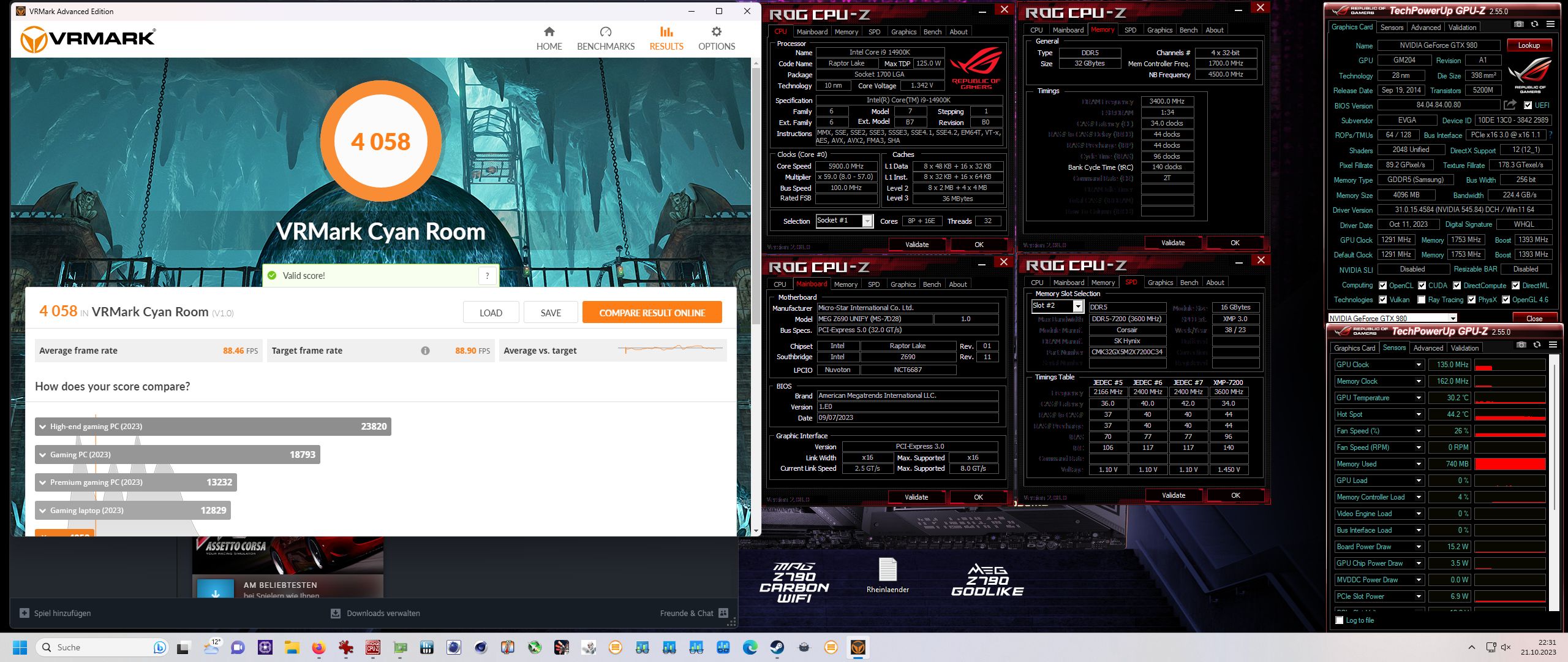Open the Windows Start menu
This screenshot has width=1568, height=662.
click(x=20, y=647)
